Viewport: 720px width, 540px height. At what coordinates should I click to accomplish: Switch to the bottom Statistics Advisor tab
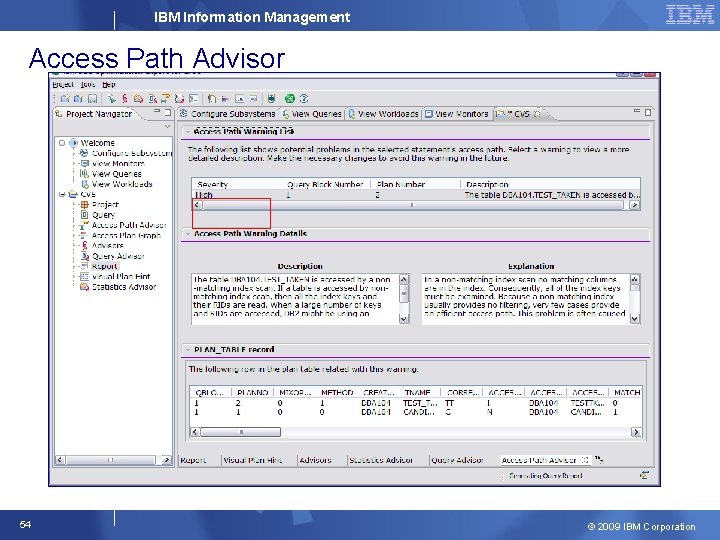(381, 460)
